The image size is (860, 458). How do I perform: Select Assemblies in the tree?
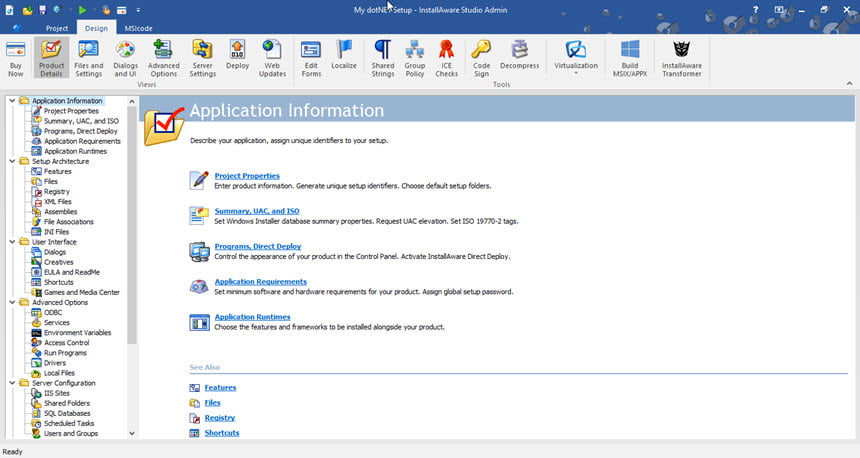[60, 212]
